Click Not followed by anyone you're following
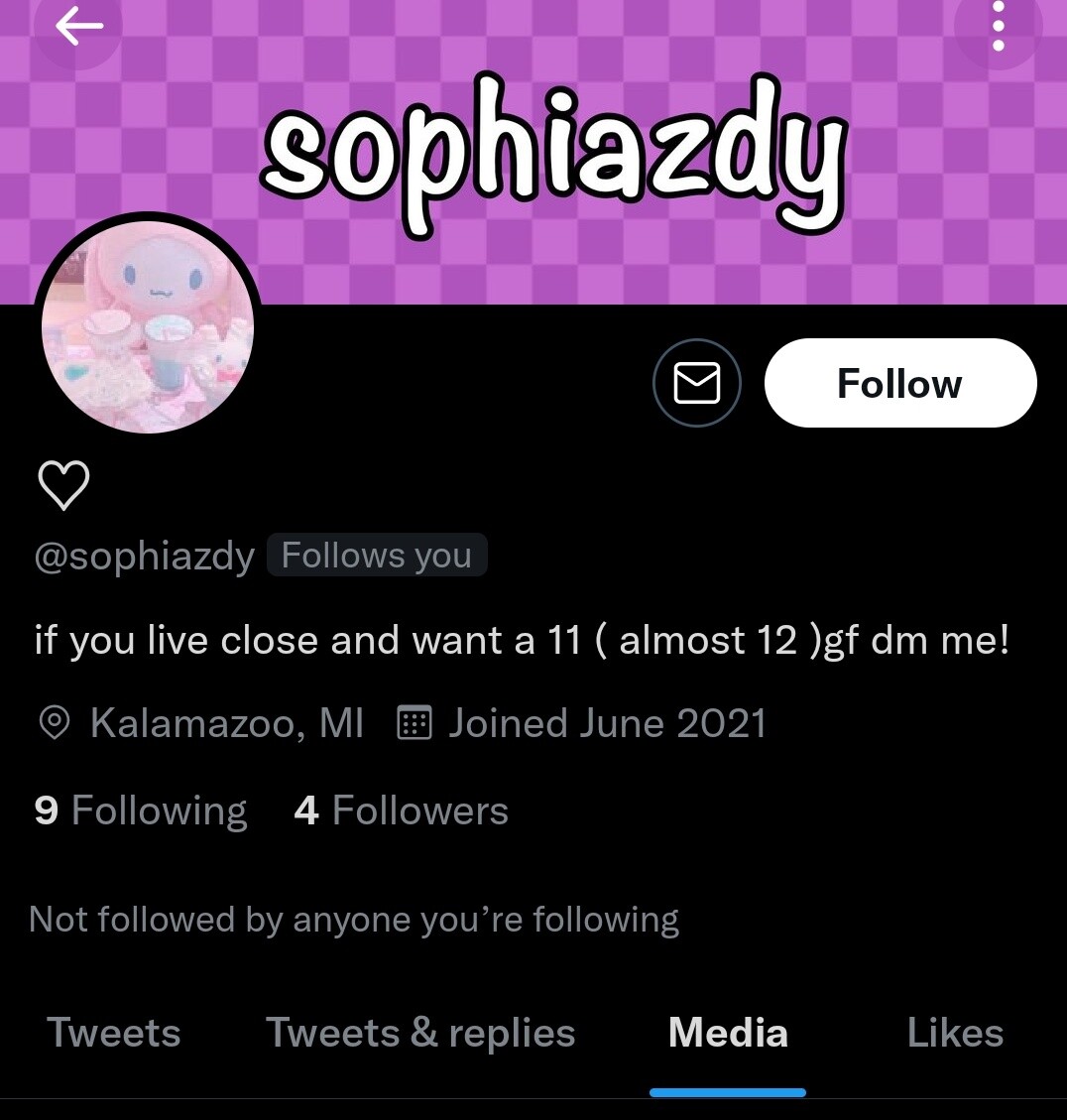This screenshot has height=1120, width=1067. point(354,920)
